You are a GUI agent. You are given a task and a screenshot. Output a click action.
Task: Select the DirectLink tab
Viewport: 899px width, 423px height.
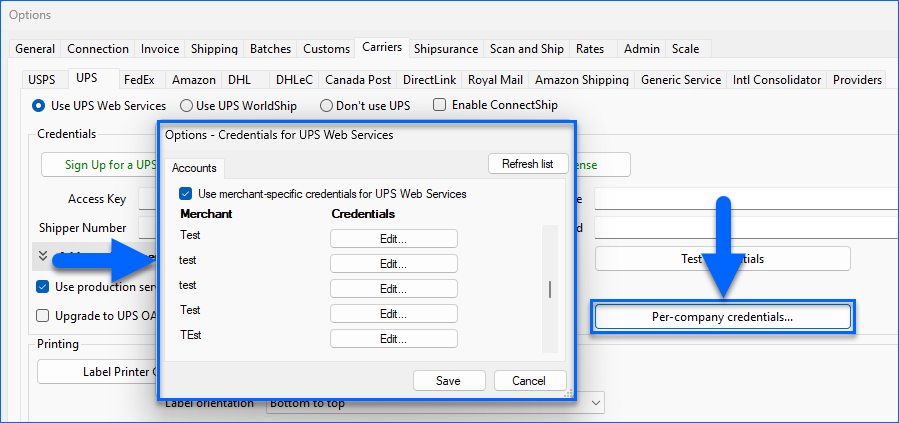[x=429, y=80]
